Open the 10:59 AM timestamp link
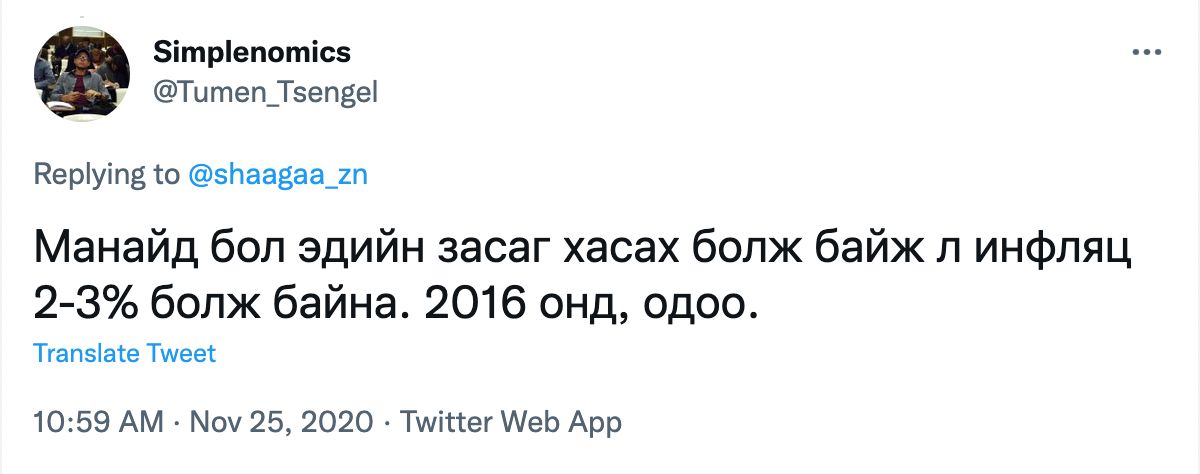Image resolution: width=1200 pixels, height=474 pixels. tap(98, 422)
